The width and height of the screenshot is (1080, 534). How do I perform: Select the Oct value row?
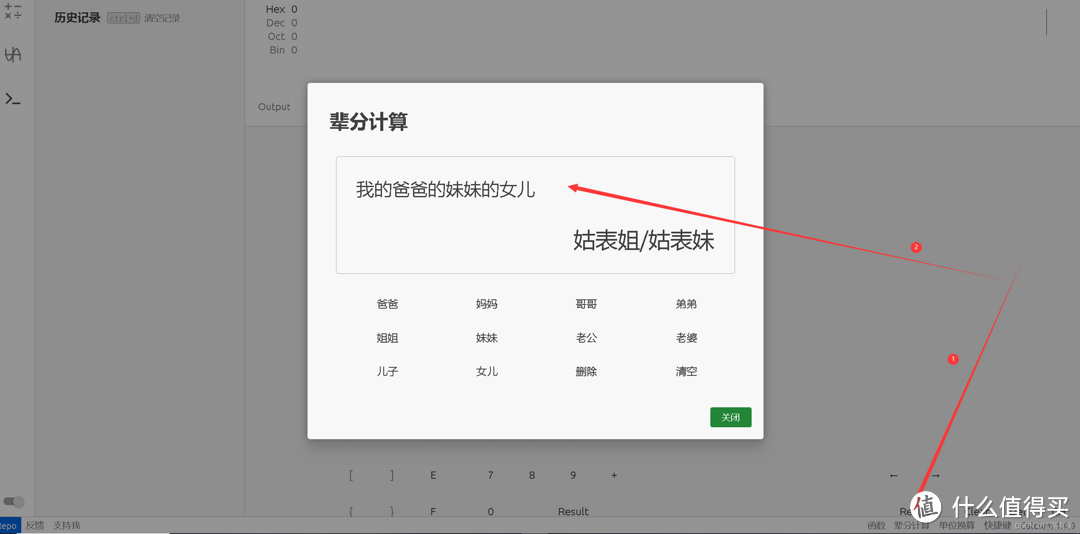click(282, 37)
